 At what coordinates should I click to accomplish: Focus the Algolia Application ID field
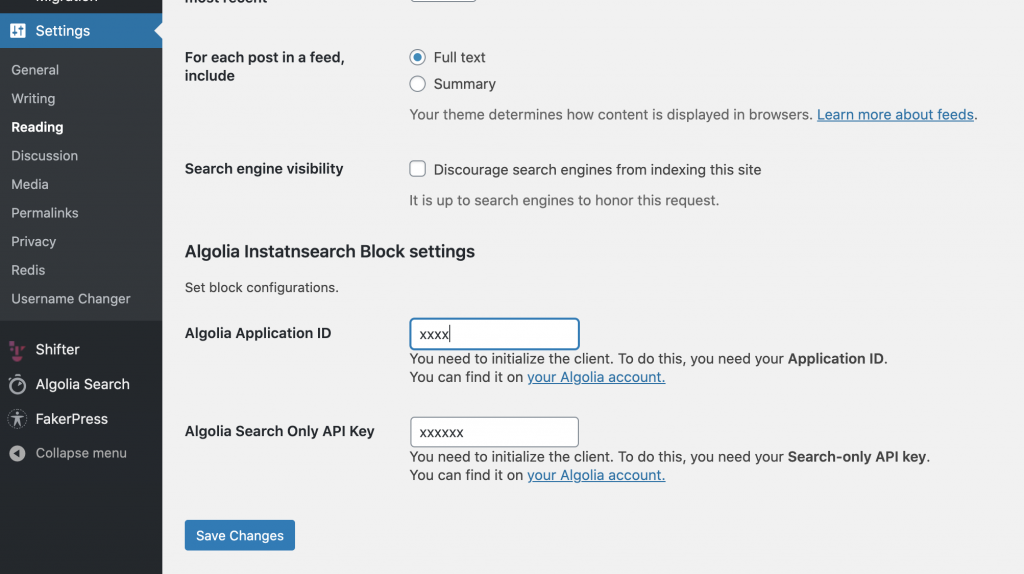(494, 334)
